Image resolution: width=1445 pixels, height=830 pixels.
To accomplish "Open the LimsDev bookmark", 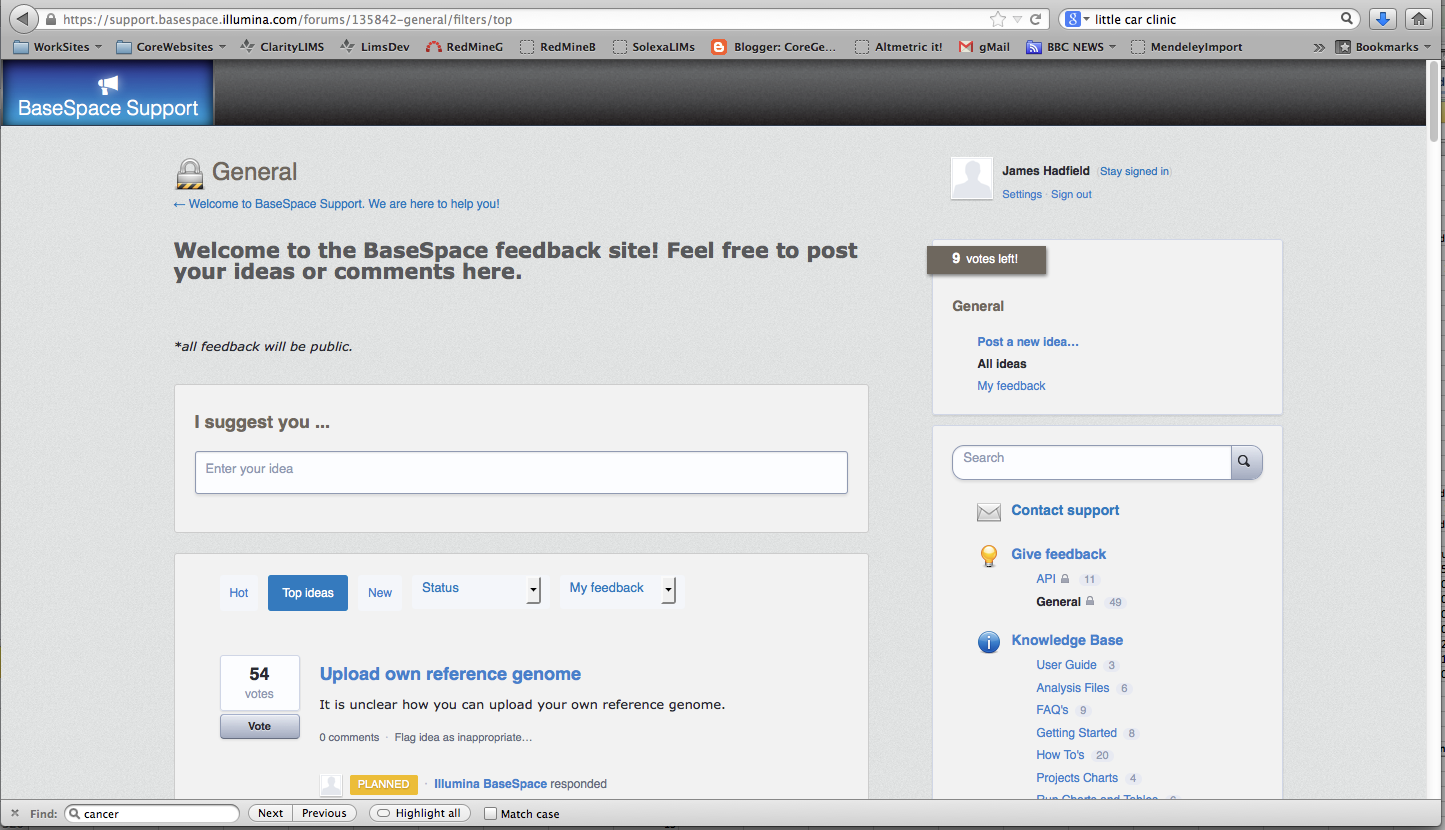I will coord(376,46).
